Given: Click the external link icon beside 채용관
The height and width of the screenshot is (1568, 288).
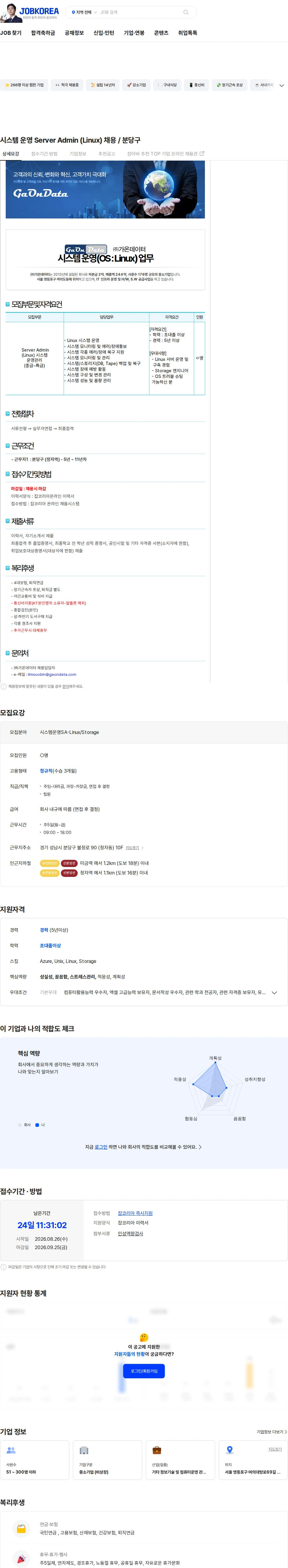Looking at the screenshot, I should [202, 153].
